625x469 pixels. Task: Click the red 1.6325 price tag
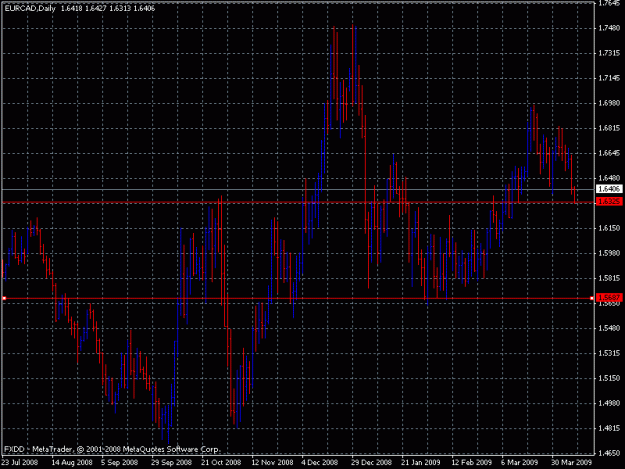click(x=609, y=202)
